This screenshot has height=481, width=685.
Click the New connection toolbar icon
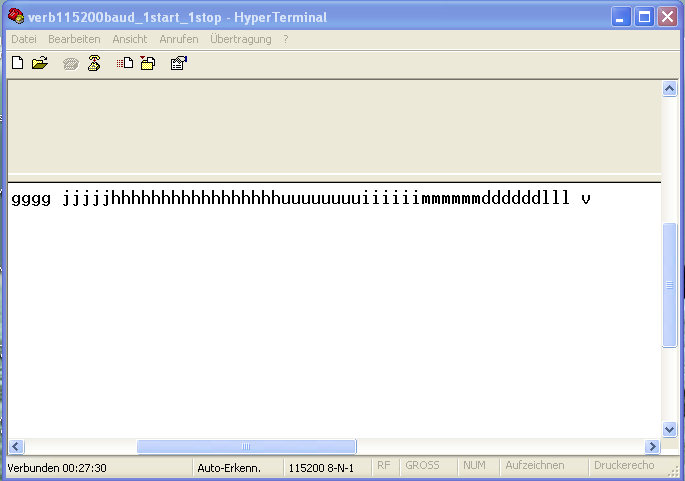click(x=17, y=63)
